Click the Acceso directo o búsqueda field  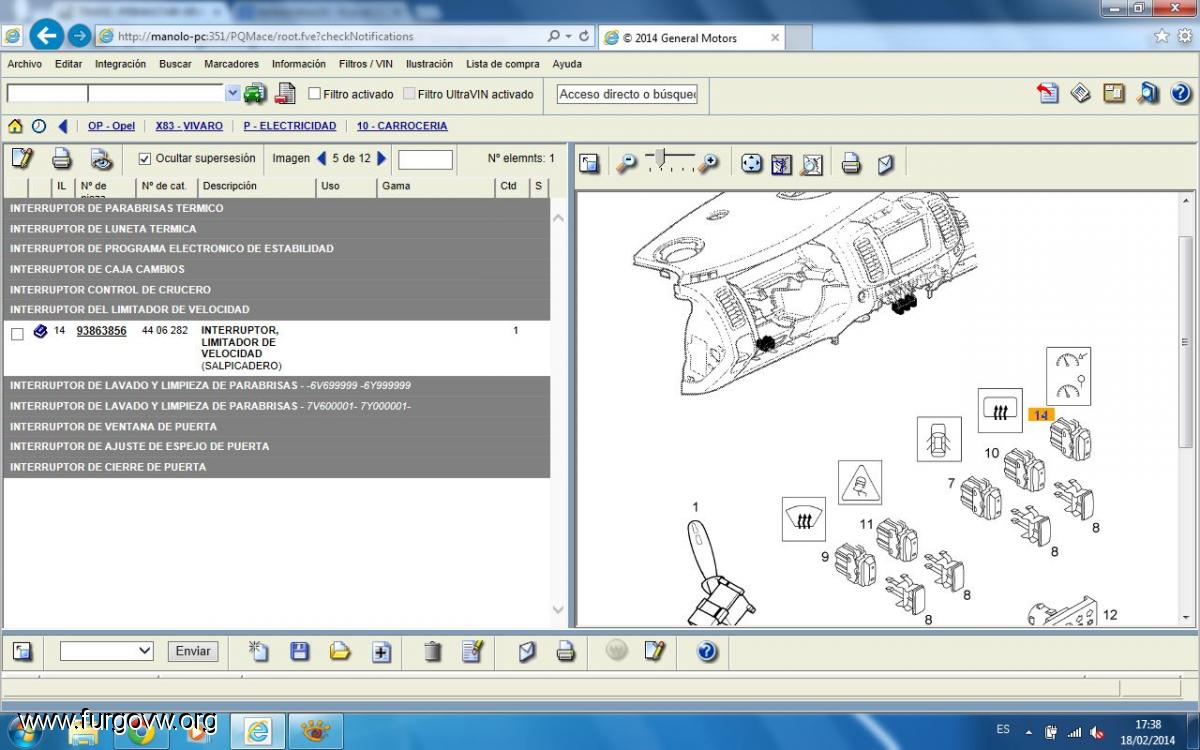627,94
